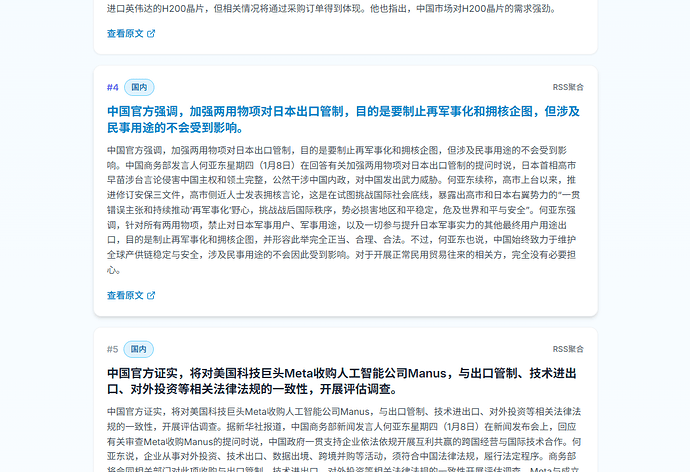Click RSS聚合 source label on article #4
This screenshot has width=690, height=472.
pos(568,87)
